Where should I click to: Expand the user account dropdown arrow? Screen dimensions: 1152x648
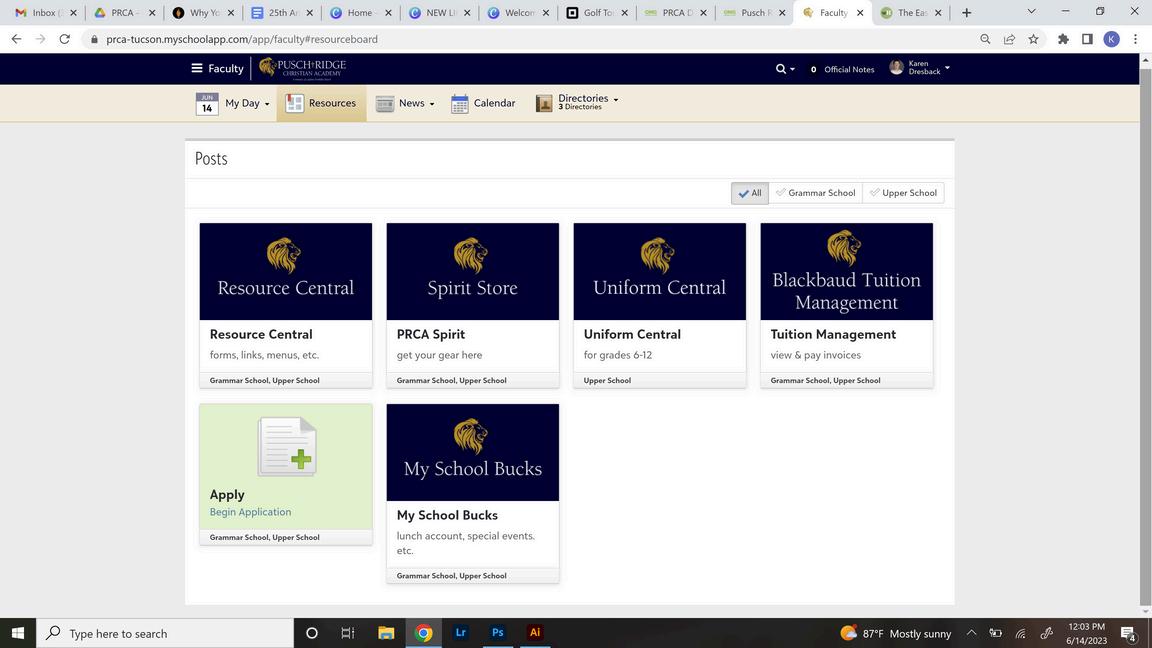click(947, 68)
